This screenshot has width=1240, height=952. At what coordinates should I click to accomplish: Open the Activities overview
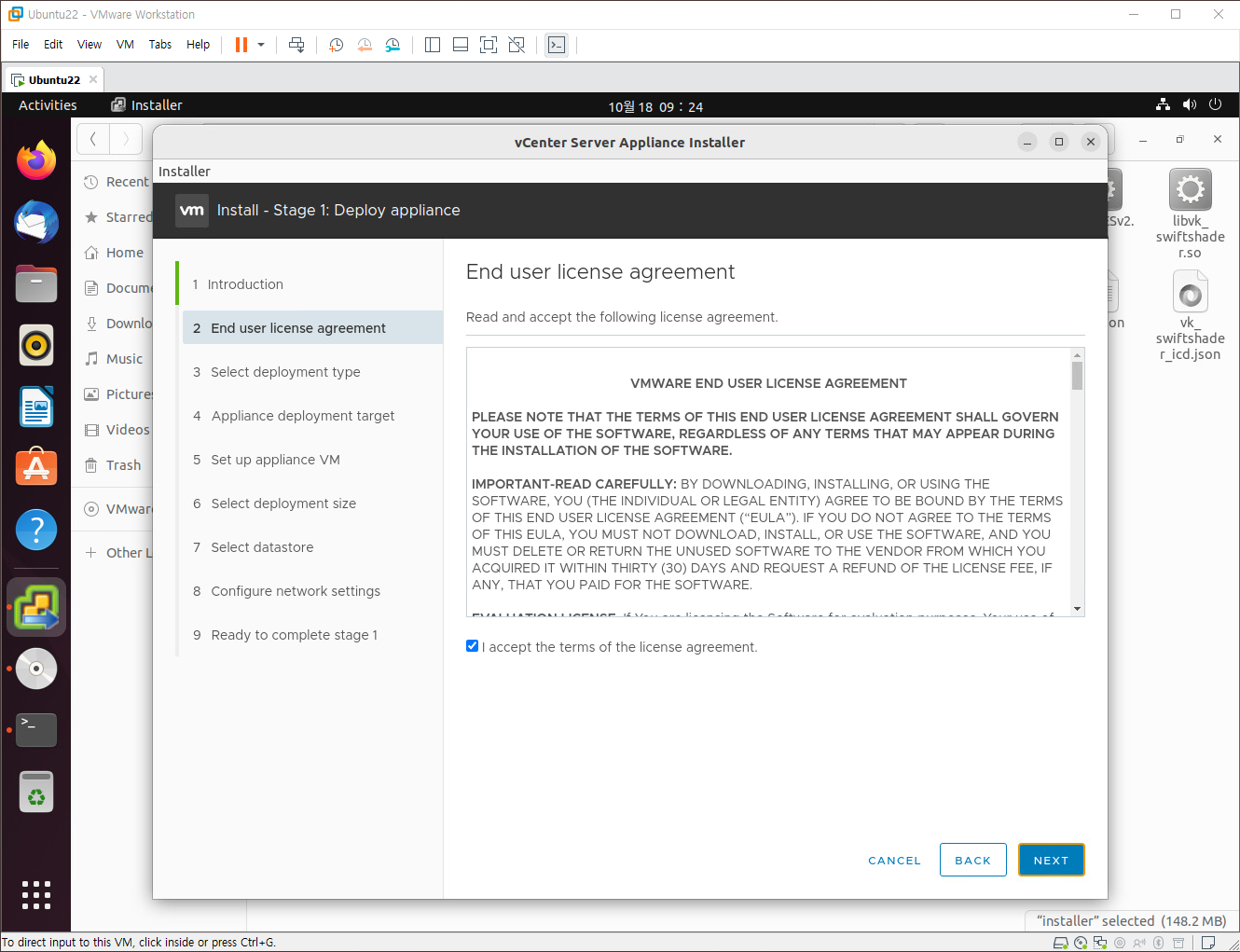48,105
